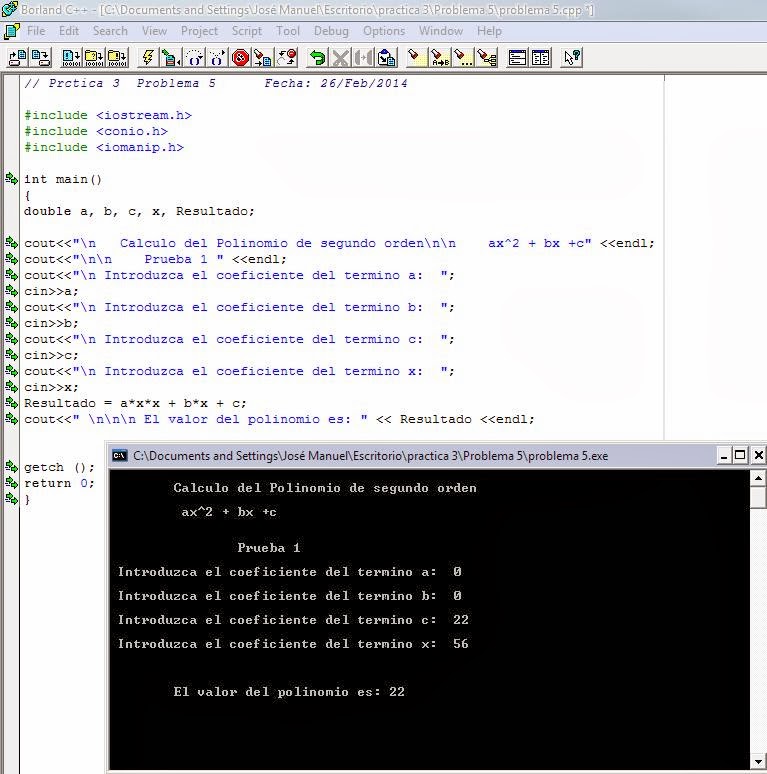Image resolution: width=767 pixels, height=774 pixels.
Task: Click the Paste clipboard toolbar icon
Action: tap(386, 58)
